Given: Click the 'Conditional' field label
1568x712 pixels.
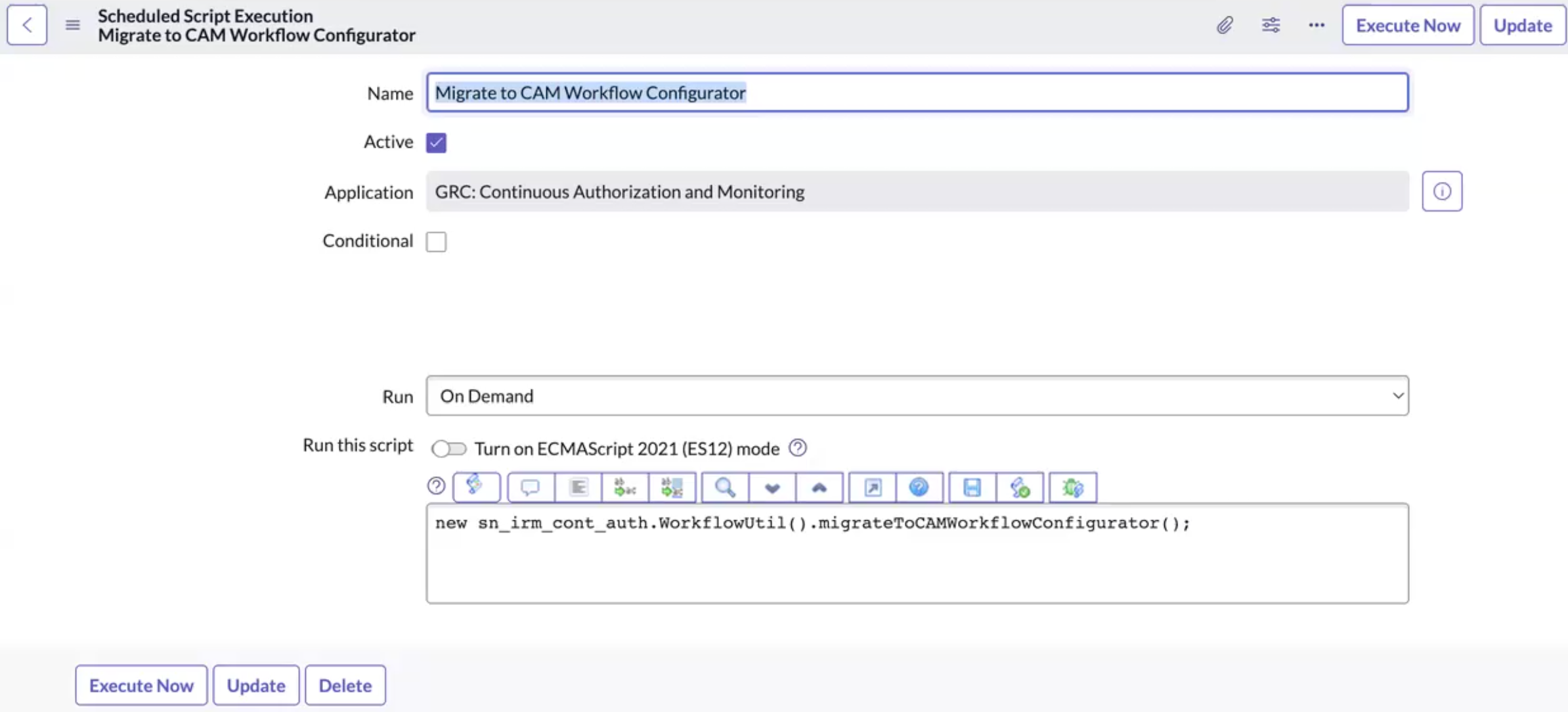Looking at the screenshot, I should click(x=368, y=241).
